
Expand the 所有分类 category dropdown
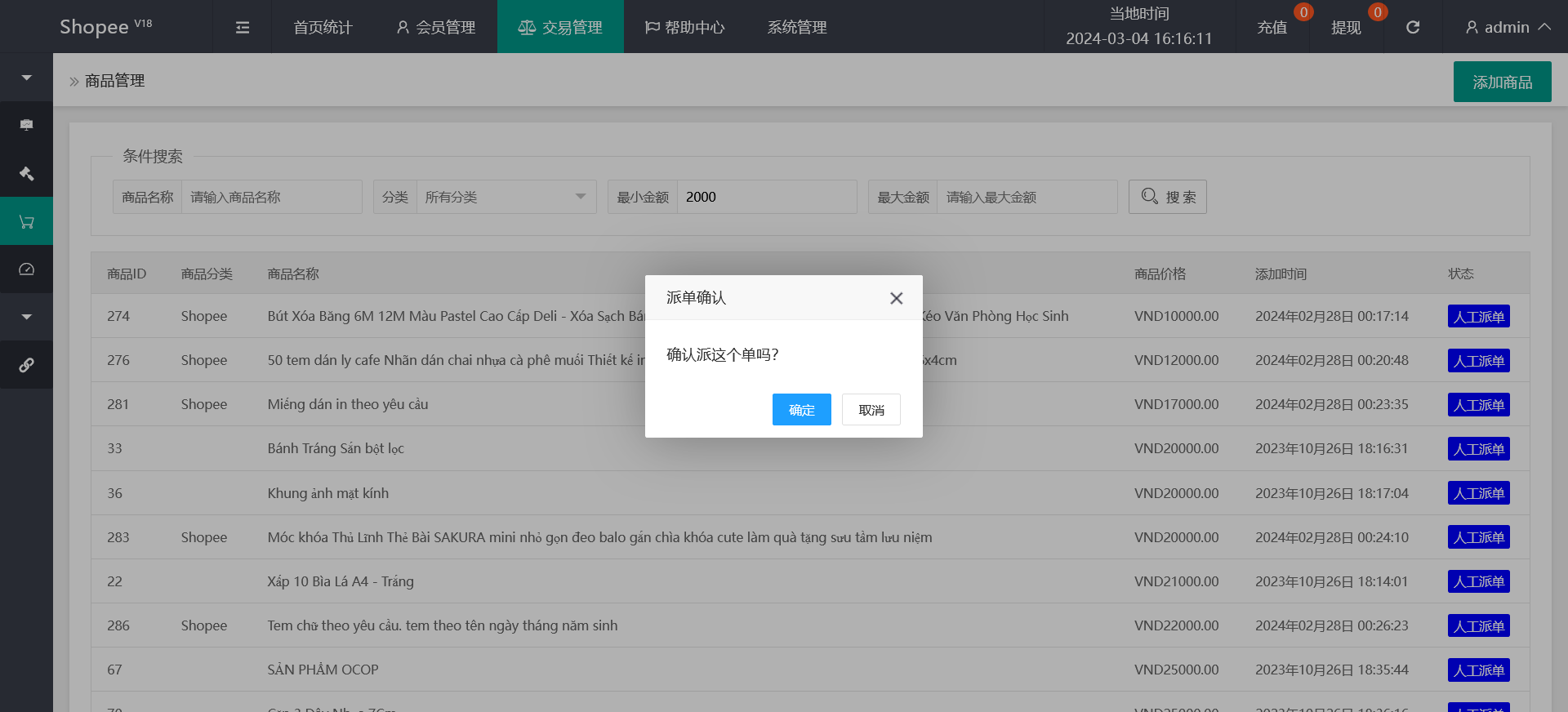coord(506,197)
